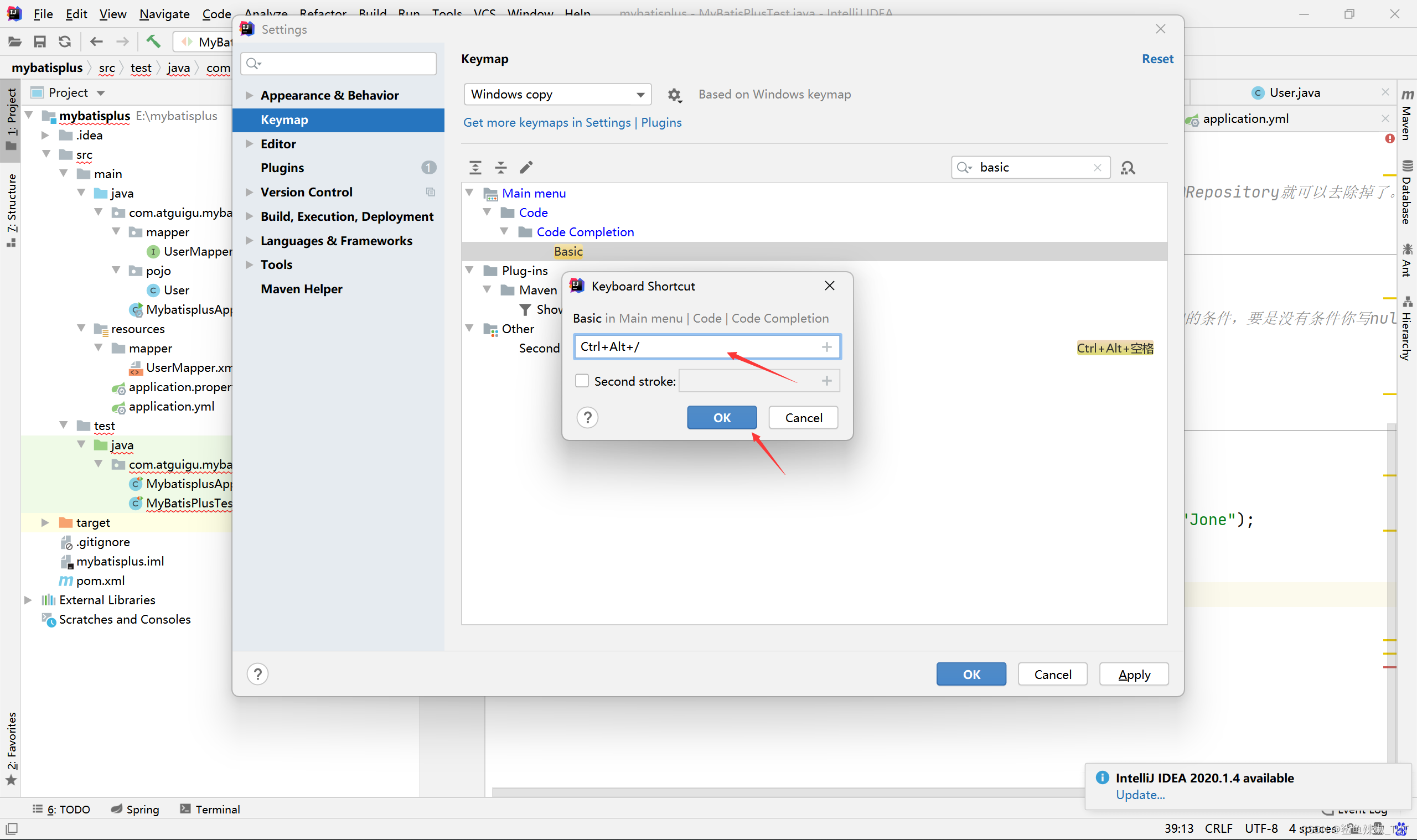Open Get more keymaps in Settings | Plugins link
Image resolution: width=1417 pixels, height=840 pixels.
[572, 122]
